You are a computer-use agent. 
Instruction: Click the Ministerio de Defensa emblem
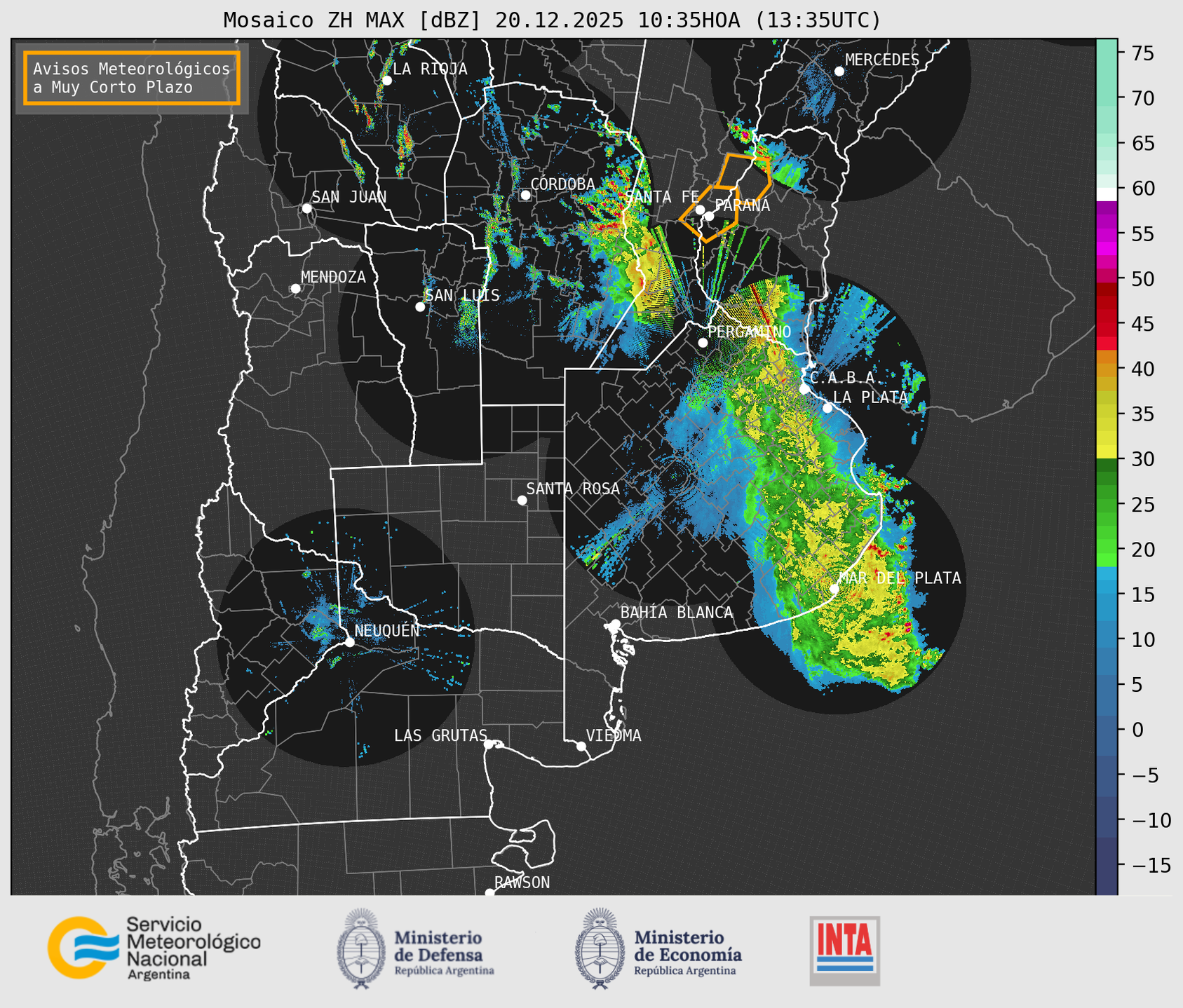point(360,948)
